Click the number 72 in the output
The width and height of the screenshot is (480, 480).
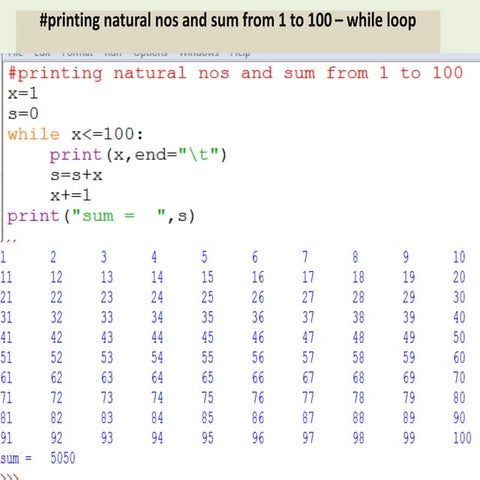pyautogui.click(x=56, y=398)
